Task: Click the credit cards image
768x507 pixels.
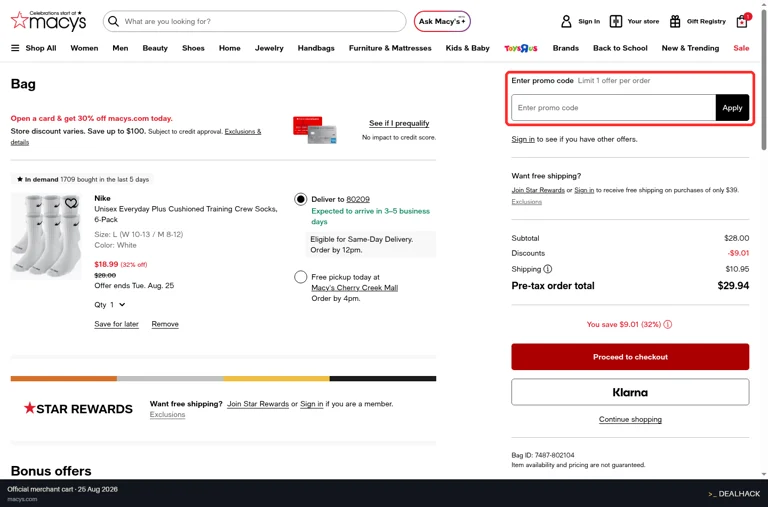Action: point(314,130)
